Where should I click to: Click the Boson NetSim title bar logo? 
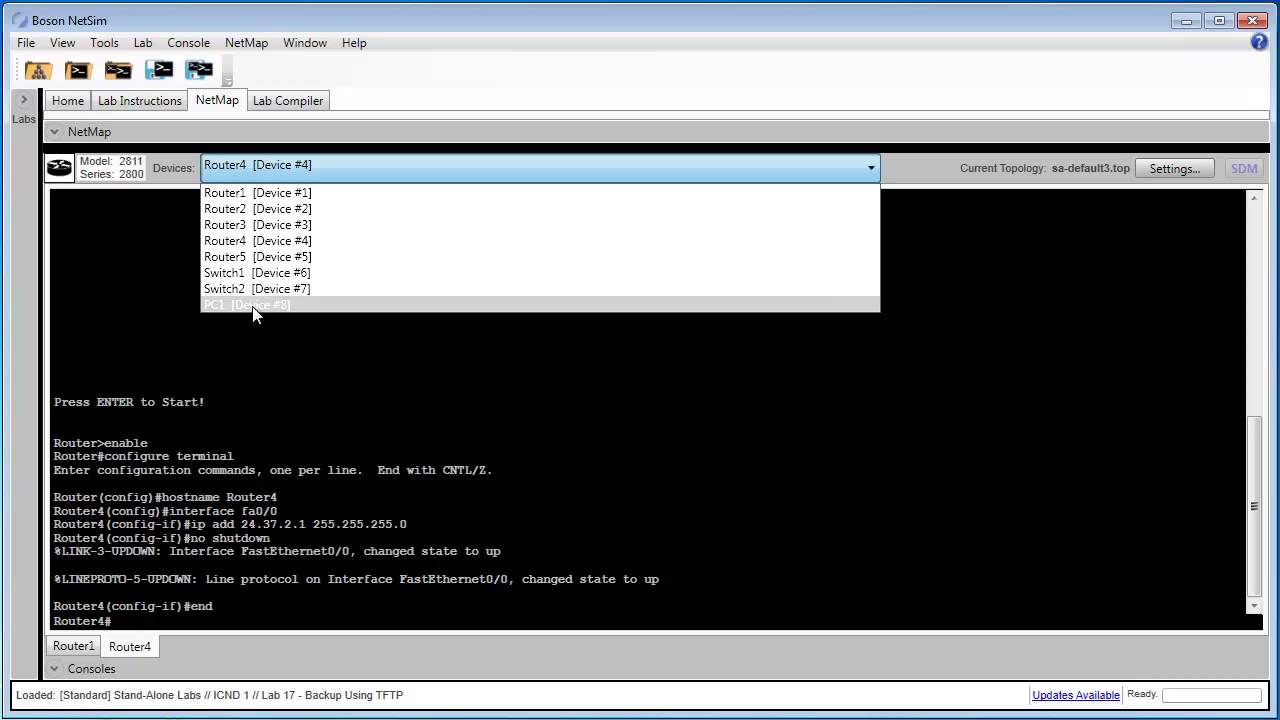[x=19, y=20]
